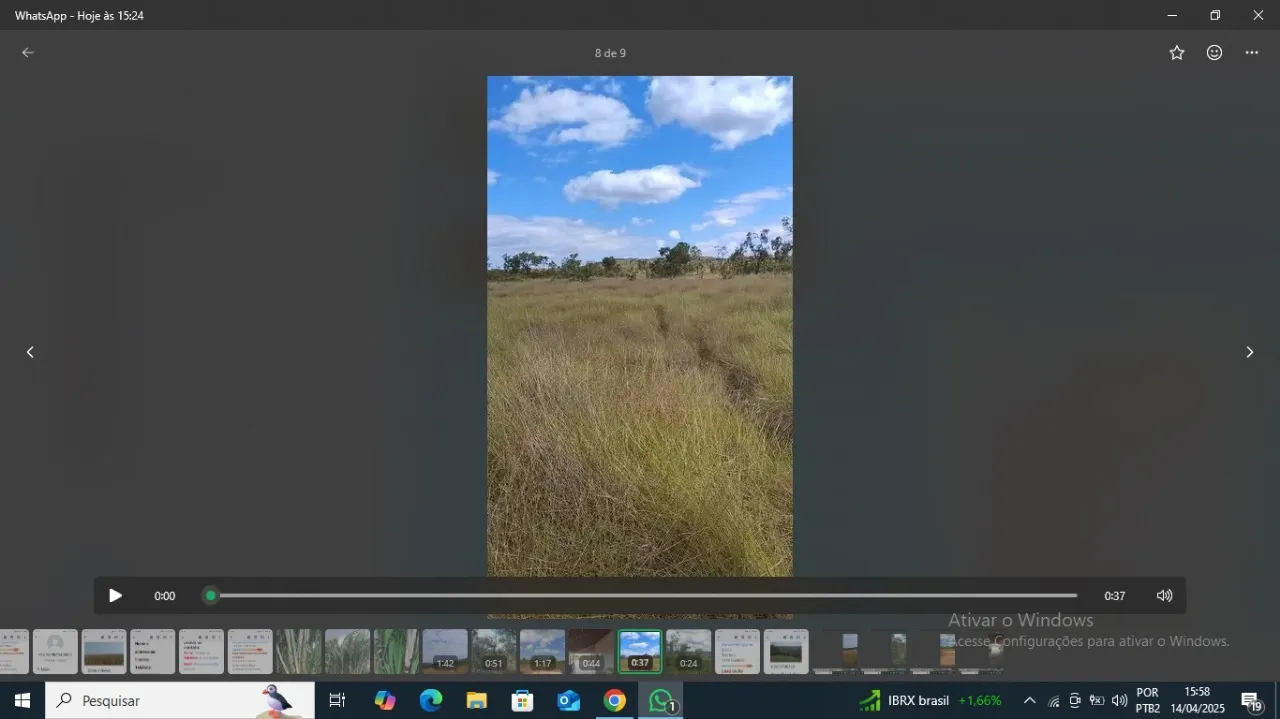
Task: Open Google Chrome from the taskbar
Action: (x=614, y=701)
